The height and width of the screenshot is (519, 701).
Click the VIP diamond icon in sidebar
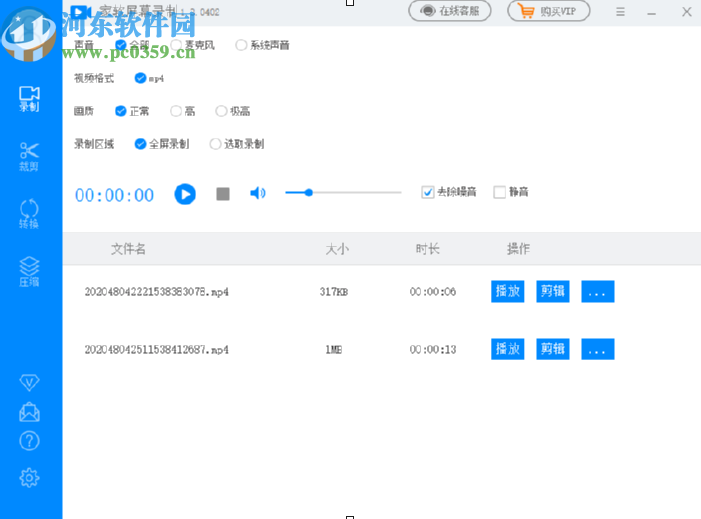(29, 382)
